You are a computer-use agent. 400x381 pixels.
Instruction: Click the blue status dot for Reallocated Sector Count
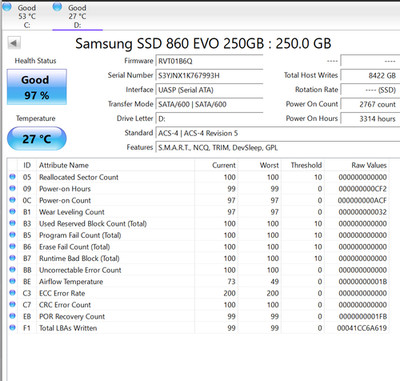tap(12, 177)
